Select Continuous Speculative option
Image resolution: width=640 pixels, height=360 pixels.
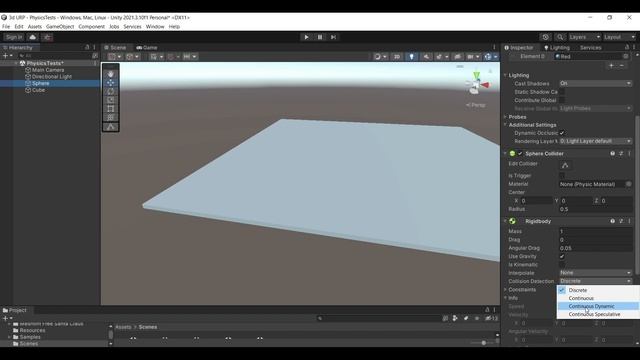598,315
